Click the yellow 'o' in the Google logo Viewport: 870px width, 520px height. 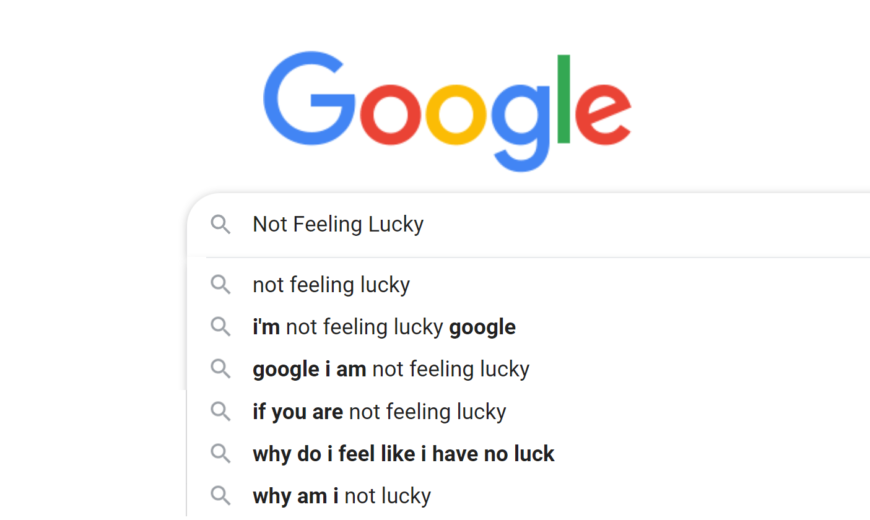tap(456, 114)
